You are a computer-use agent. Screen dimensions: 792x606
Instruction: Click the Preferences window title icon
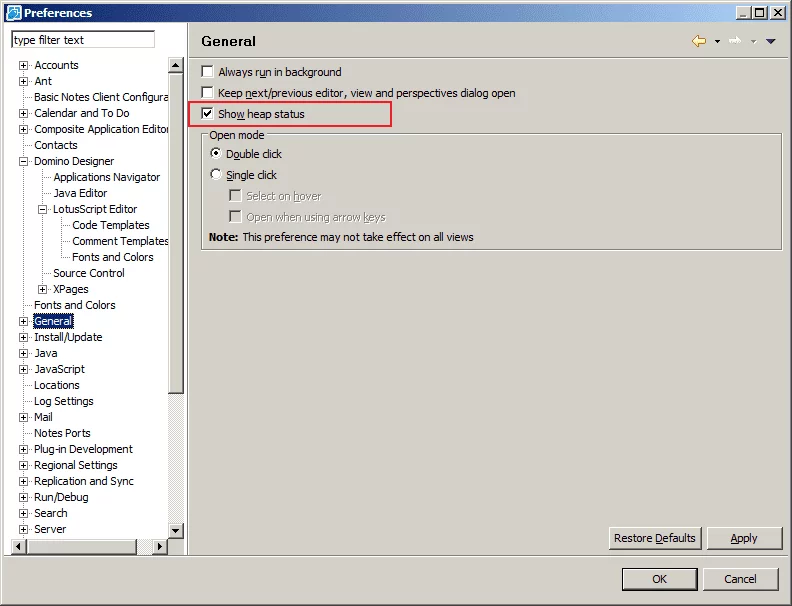13,13
